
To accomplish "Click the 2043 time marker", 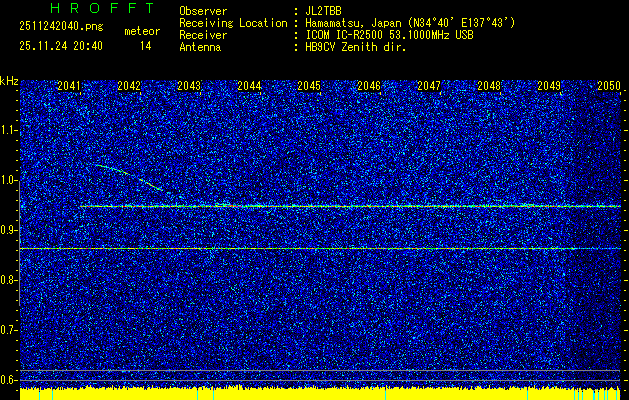I will pos(189,87).
